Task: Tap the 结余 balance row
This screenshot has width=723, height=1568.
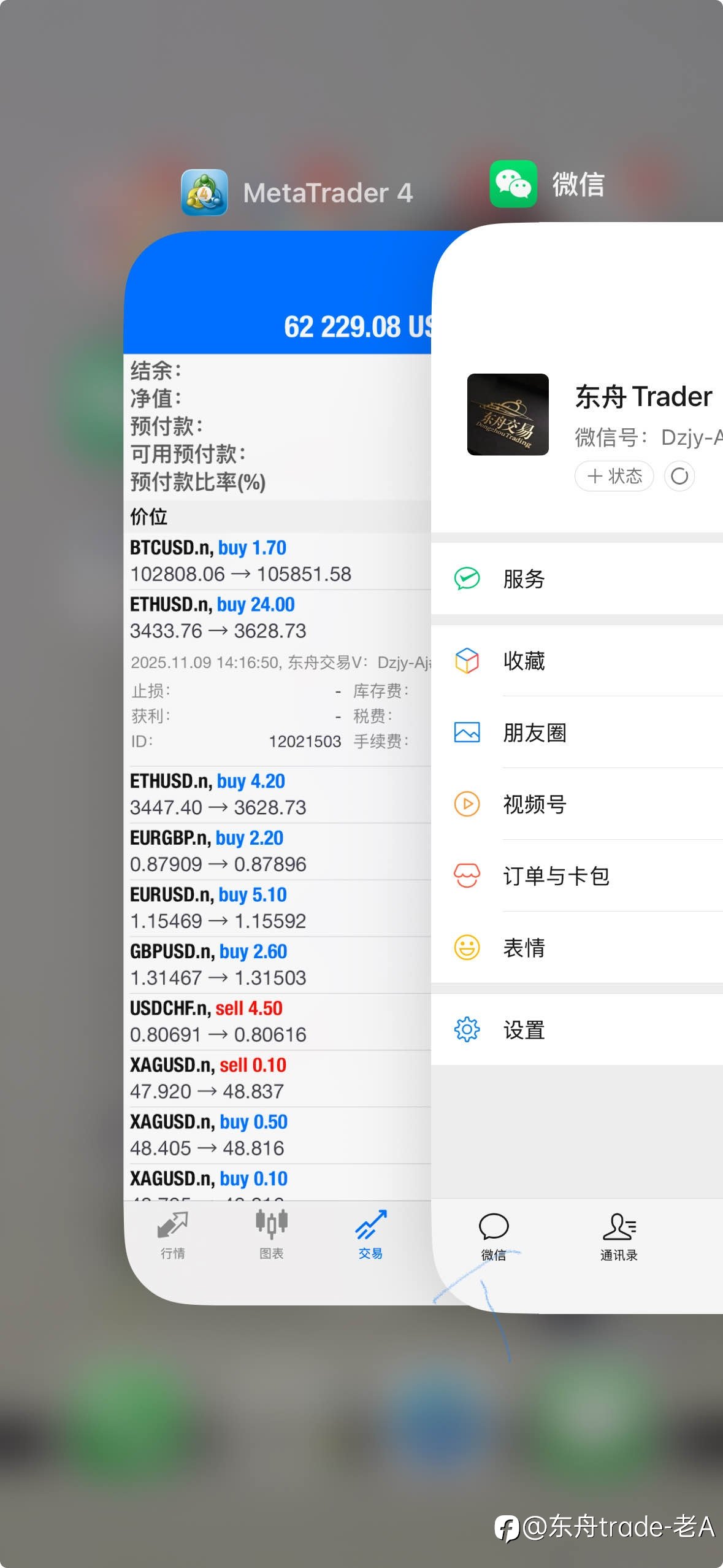Action: click(278, 371)
